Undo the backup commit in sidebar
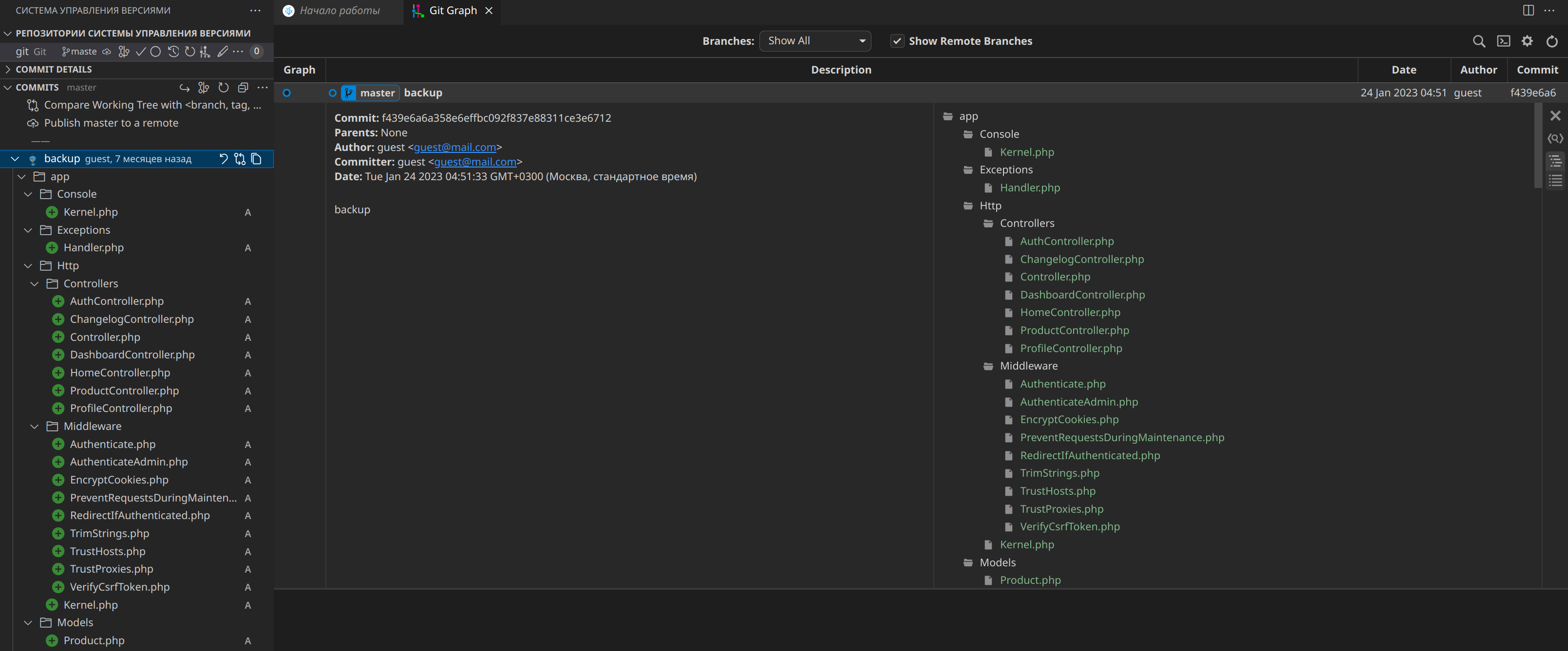Viewport: 1568px width, 651px height. pos(224,159)
